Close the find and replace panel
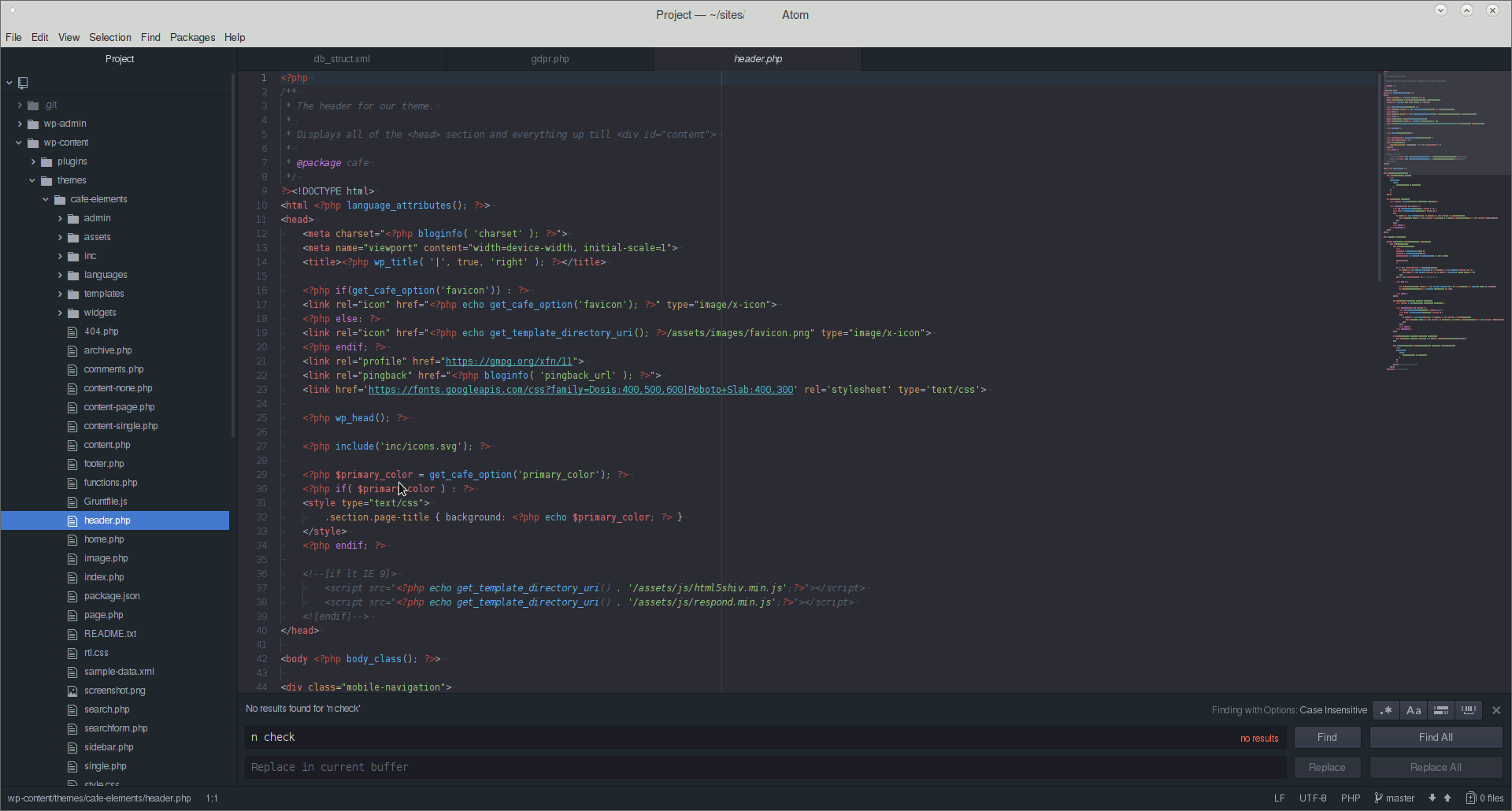This screenshot has height=811, width=1512. (x=1496, y=710)
